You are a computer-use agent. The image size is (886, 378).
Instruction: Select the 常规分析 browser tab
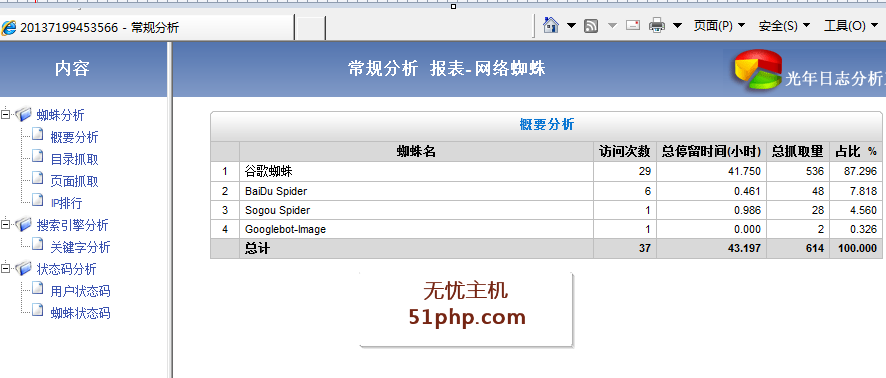147,27
